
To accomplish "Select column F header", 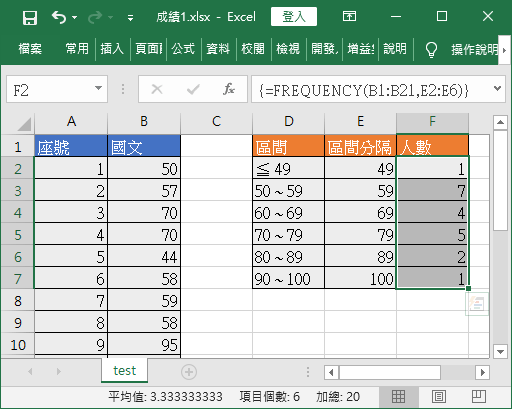I will 432,122.
